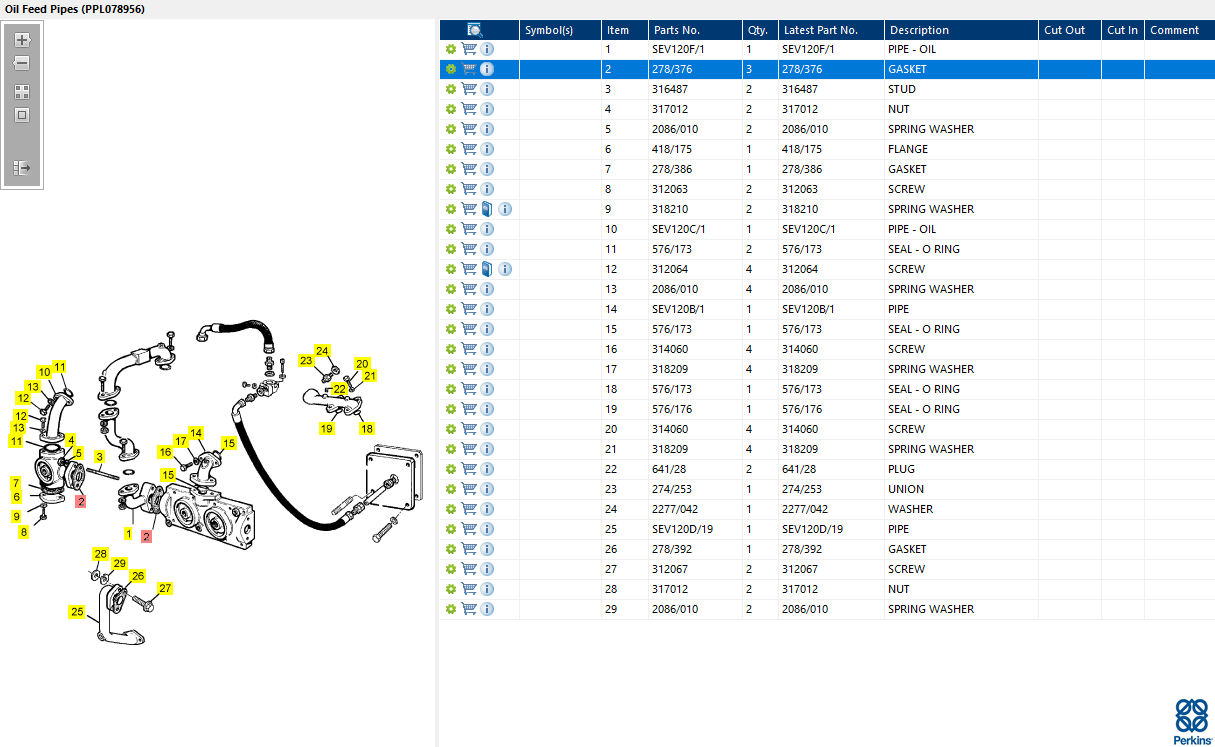The height and width of the screenshot is (747, 1215).
Task: Click parts number 278/392 in Parts No. column
Action: pyautogui.click(x=672, y=549)
